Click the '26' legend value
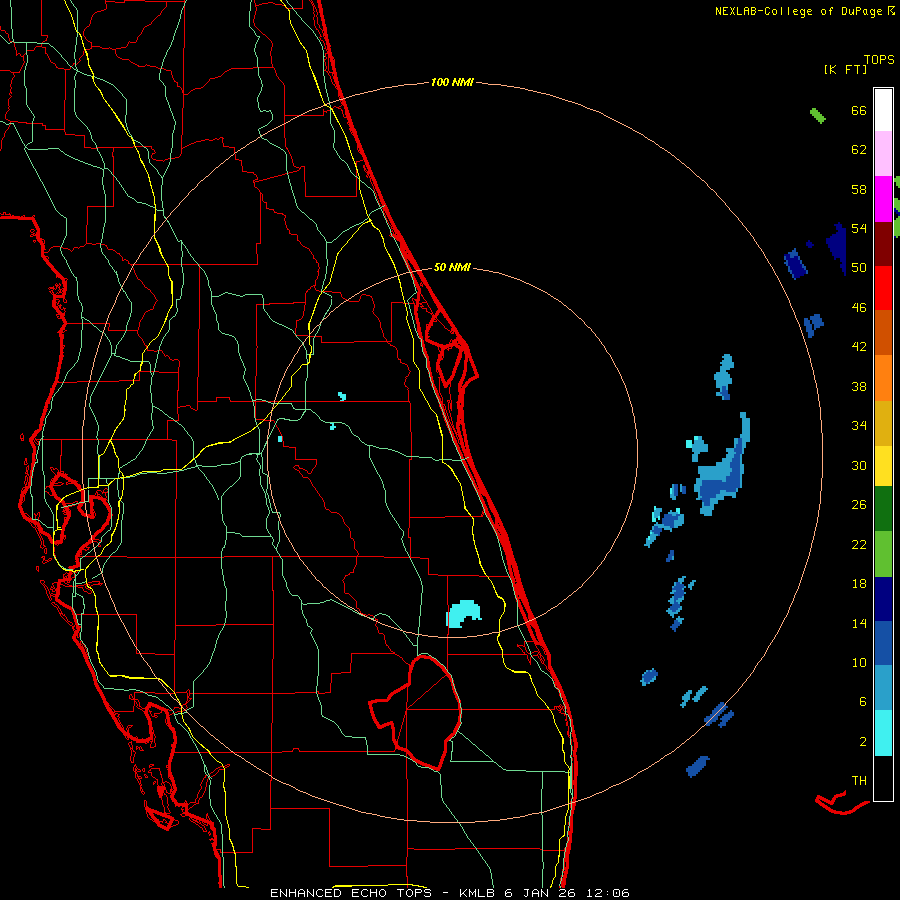Screen dimensions: 900x900 (x=859, y=505)
